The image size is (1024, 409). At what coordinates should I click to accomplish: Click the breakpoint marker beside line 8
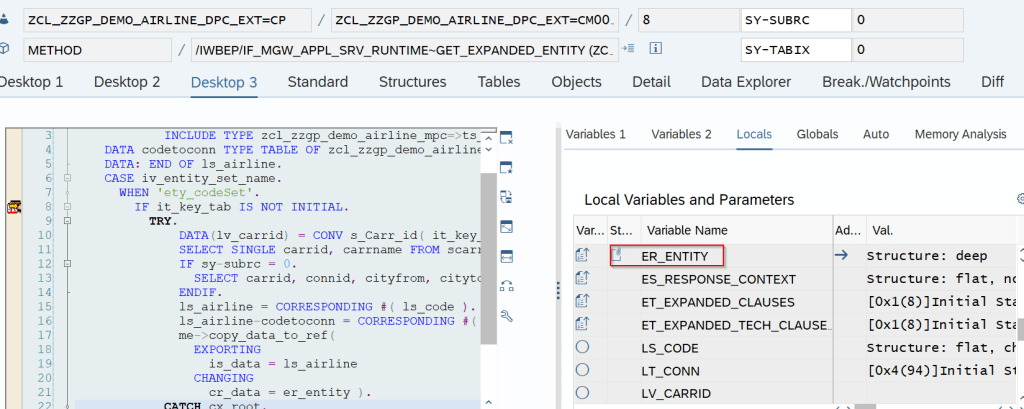click(x=15, y=207)
